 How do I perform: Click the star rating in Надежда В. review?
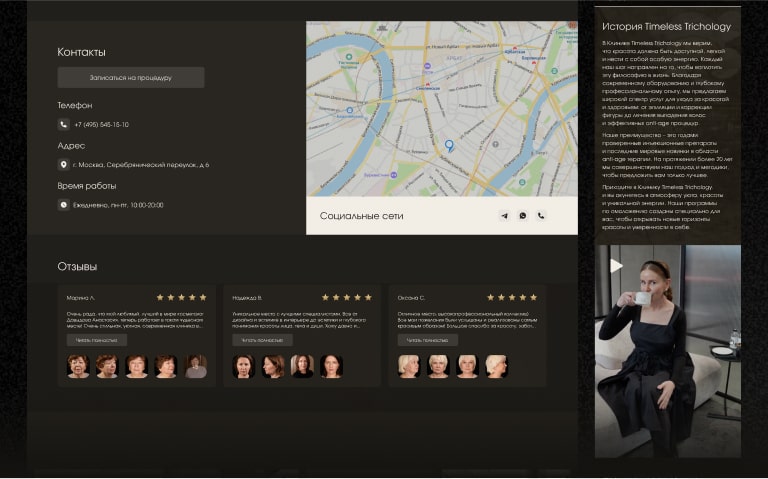[347, 297]
